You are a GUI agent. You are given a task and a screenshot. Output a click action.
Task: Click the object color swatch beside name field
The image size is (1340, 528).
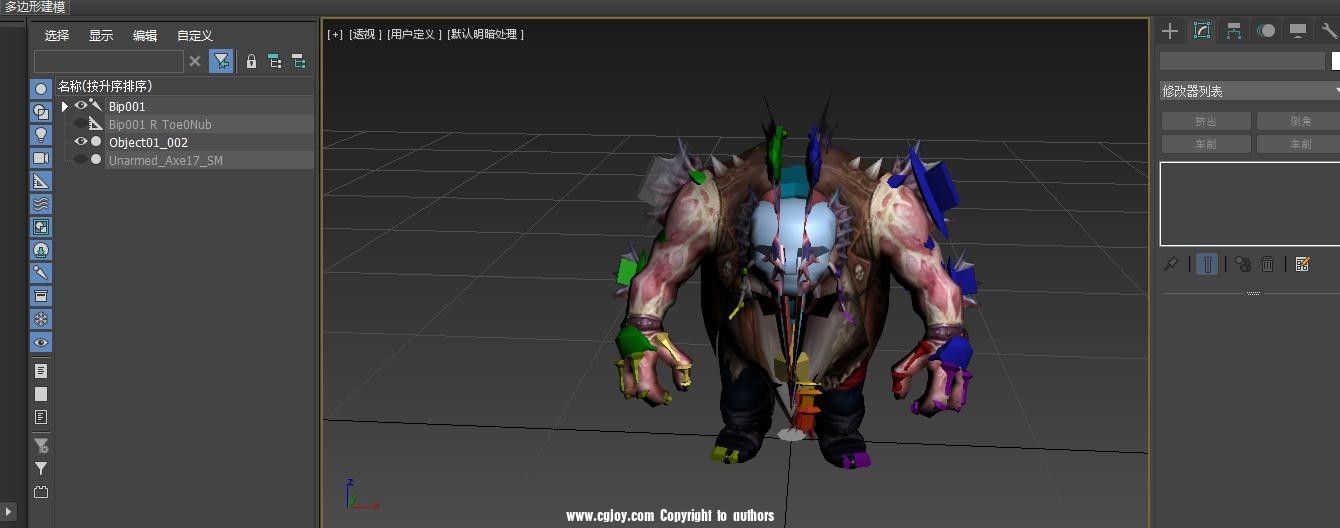(1335, 61)
